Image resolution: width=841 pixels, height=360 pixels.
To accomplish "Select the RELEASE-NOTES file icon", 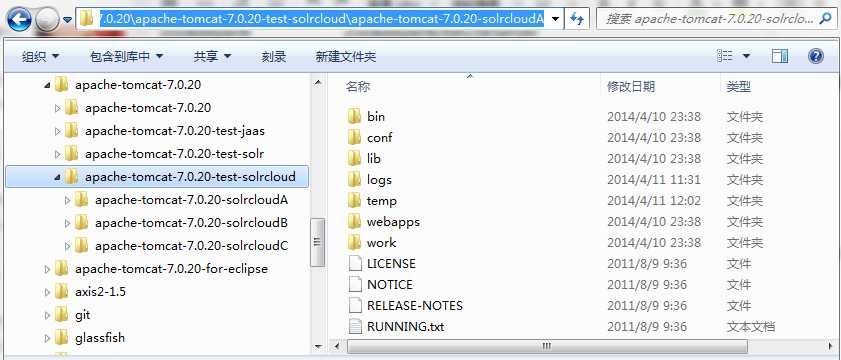I will coord(355,305).
